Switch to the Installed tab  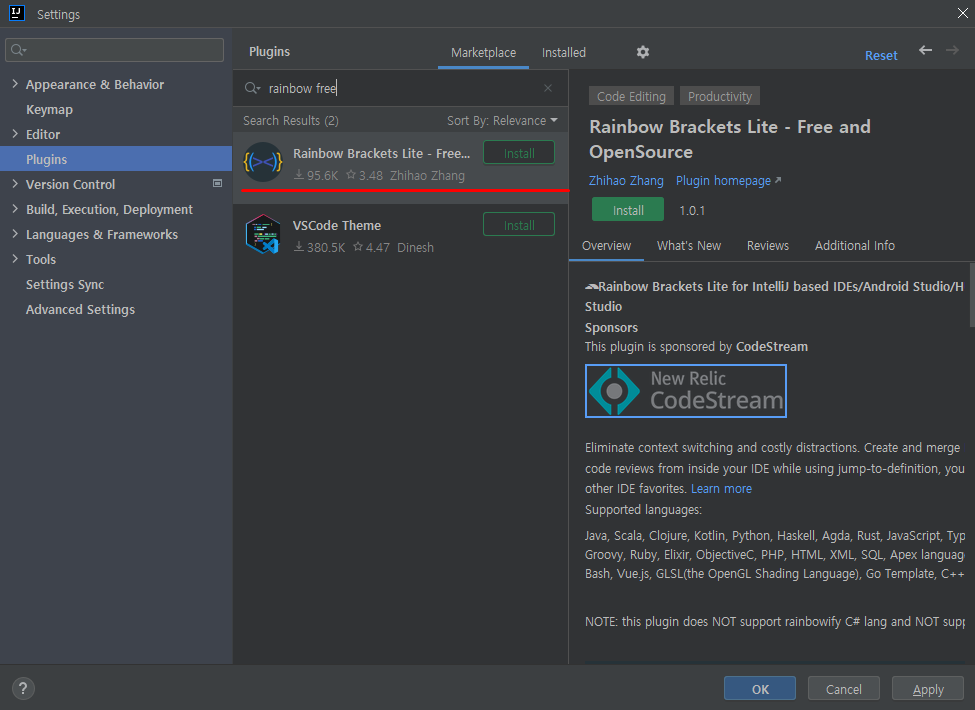click(563, 53)
